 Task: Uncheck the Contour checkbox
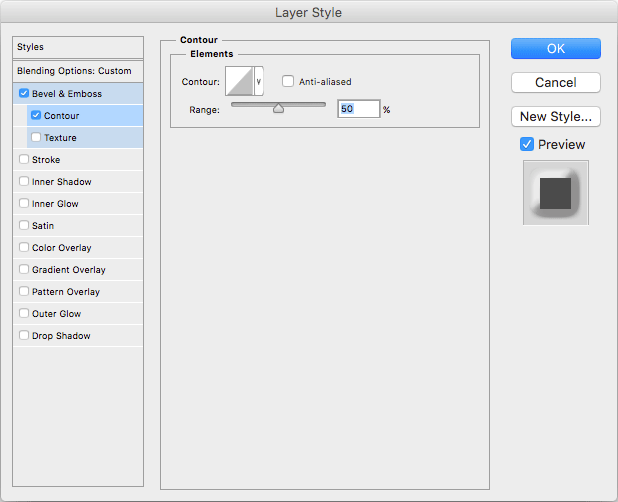click(x=36, y=115)
